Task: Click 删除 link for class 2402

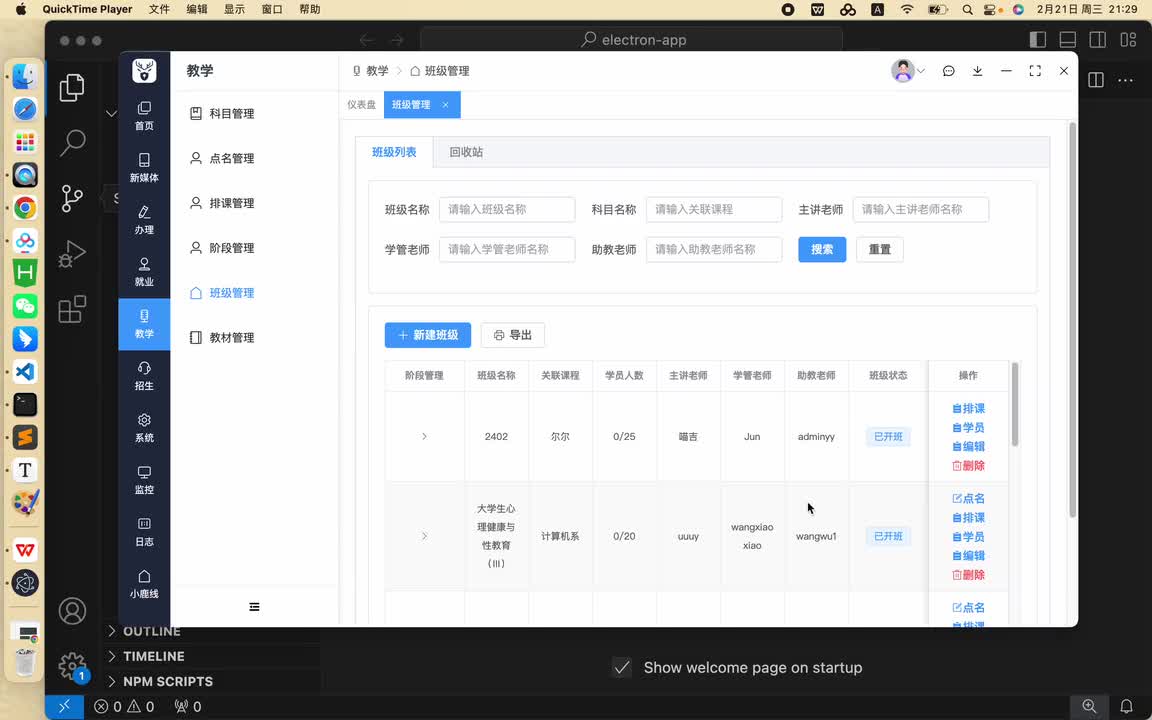Action: pos(968,466)
